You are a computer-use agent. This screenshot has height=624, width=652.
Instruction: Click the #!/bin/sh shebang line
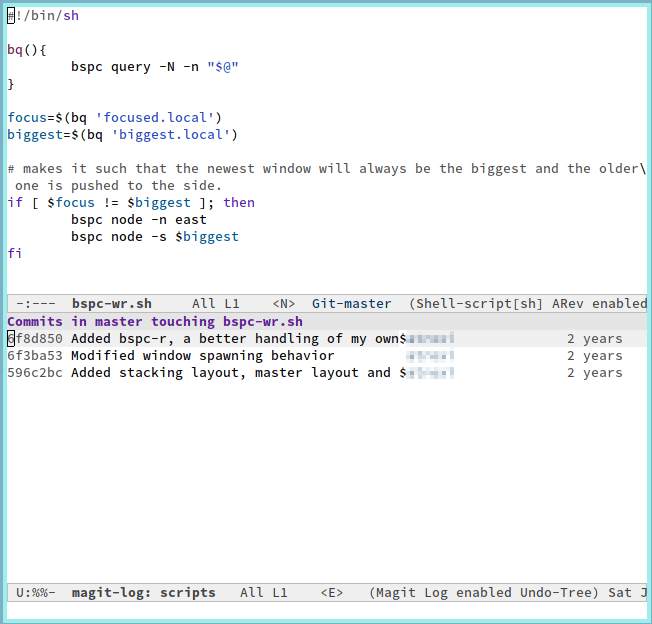click(43, 16)
